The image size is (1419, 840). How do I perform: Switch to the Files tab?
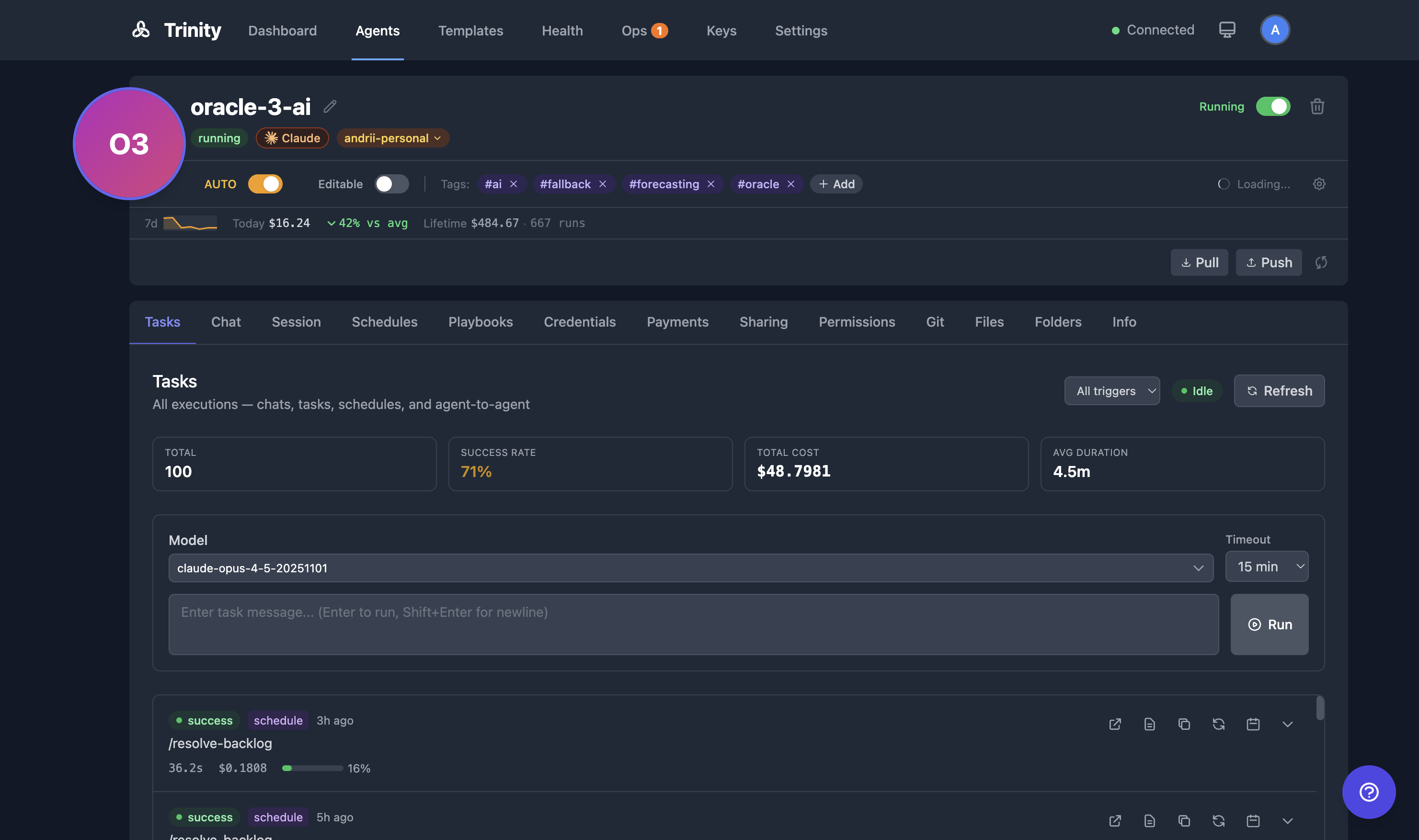tap(989, 321)
